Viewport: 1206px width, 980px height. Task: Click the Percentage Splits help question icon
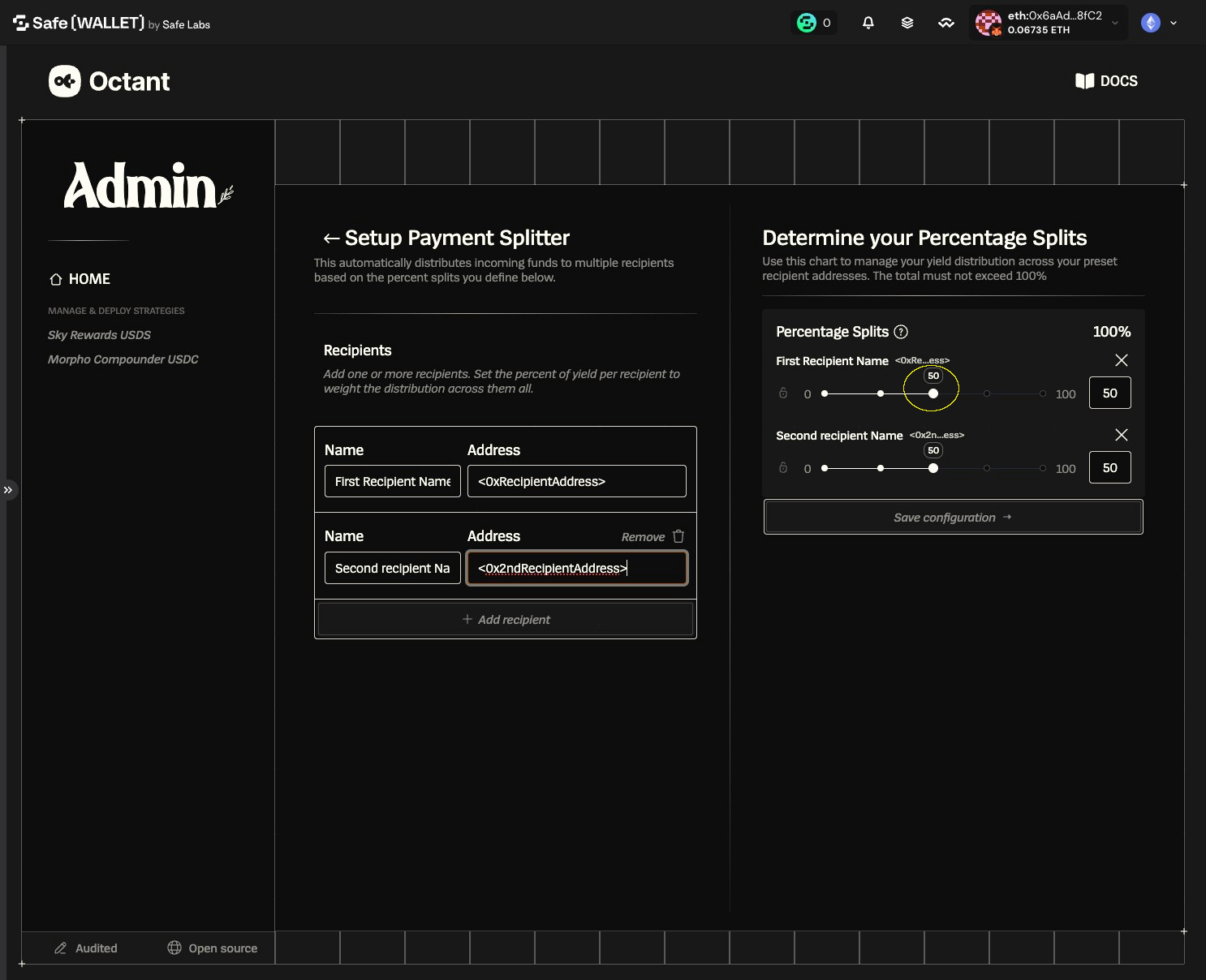tap(901, 332)
